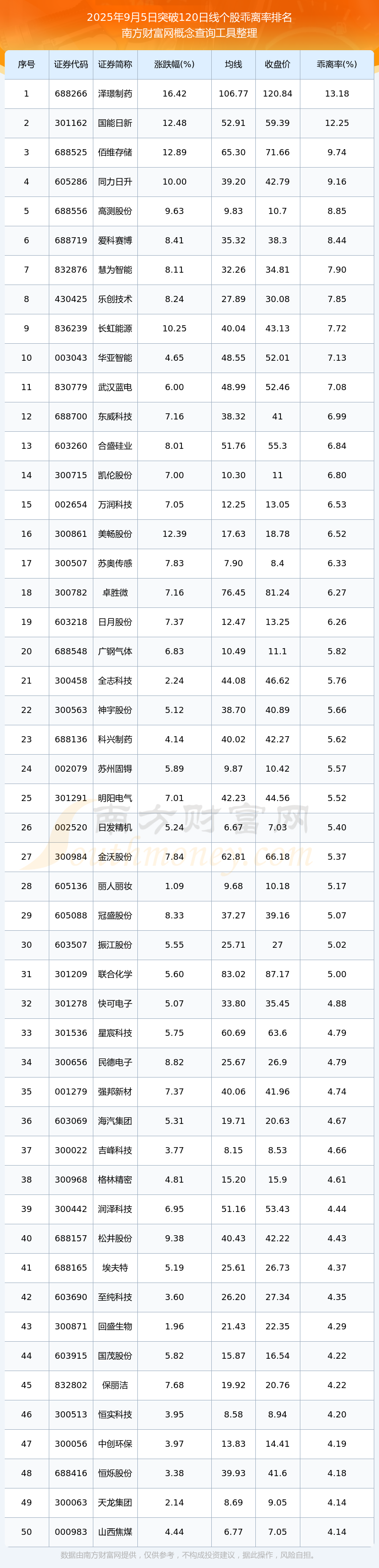Select stock name 埃夫特
This screenshot has height=1568, width=379.
pyautogui.click(x=115, y=1267)
